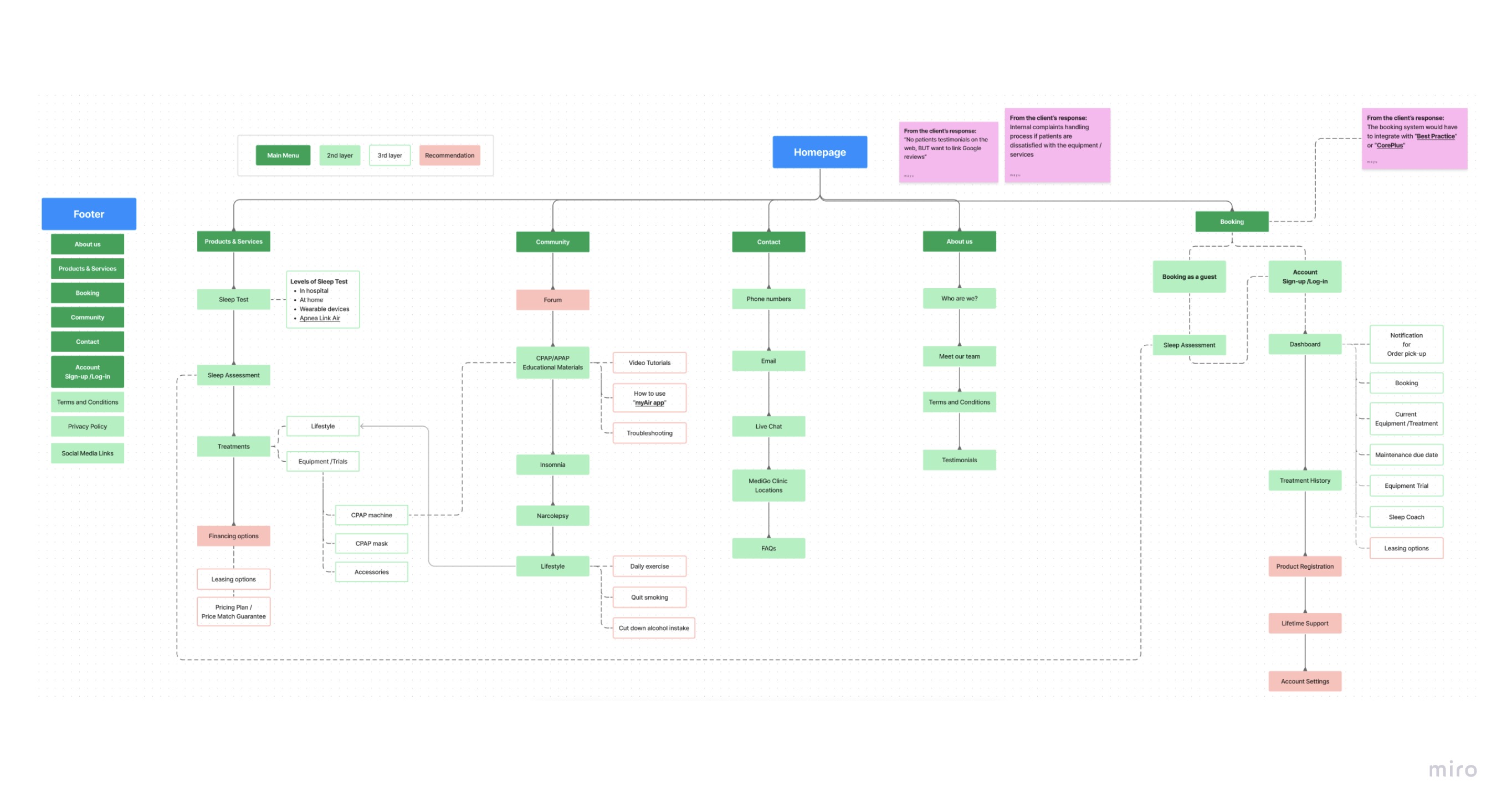The image size is (1512, 812).
Task: Click the blue Homepage node
Action: click(819, 152)
